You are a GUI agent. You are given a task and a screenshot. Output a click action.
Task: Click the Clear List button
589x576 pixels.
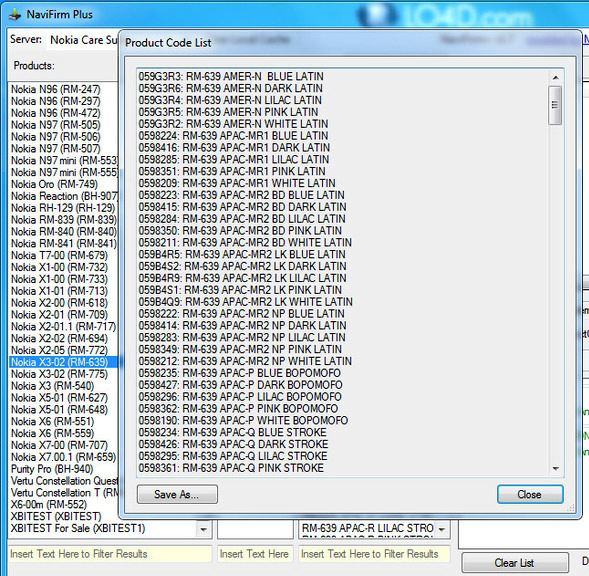click(x=515, y=563)
